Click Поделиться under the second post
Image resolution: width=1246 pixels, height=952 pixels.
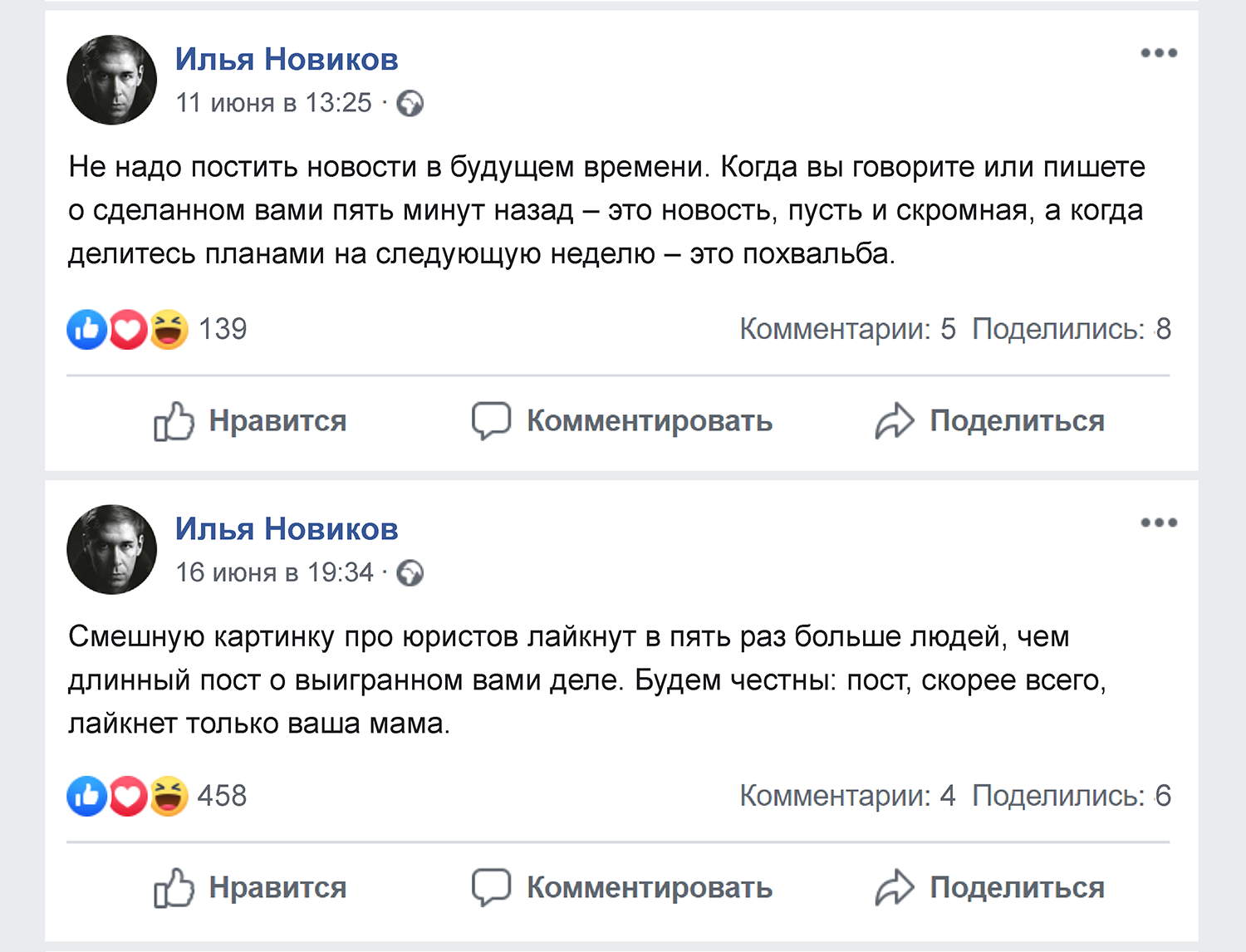tap(989, 888)
